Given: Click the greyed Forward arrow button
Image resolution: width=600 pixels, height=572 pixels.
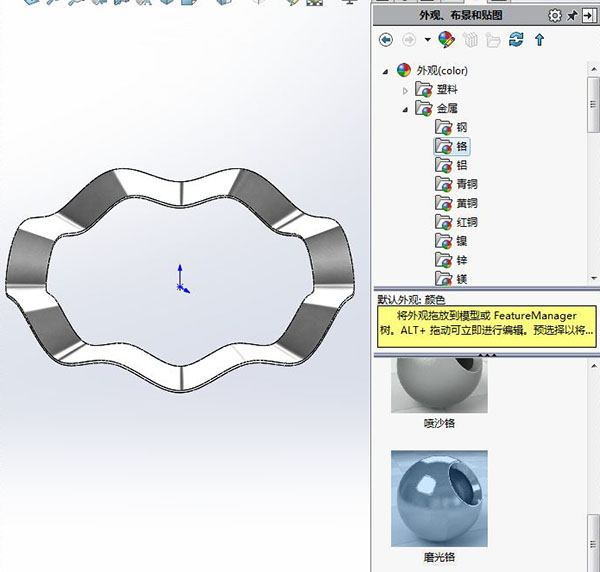Looking at the screenshot, I should tap(409, 40).
